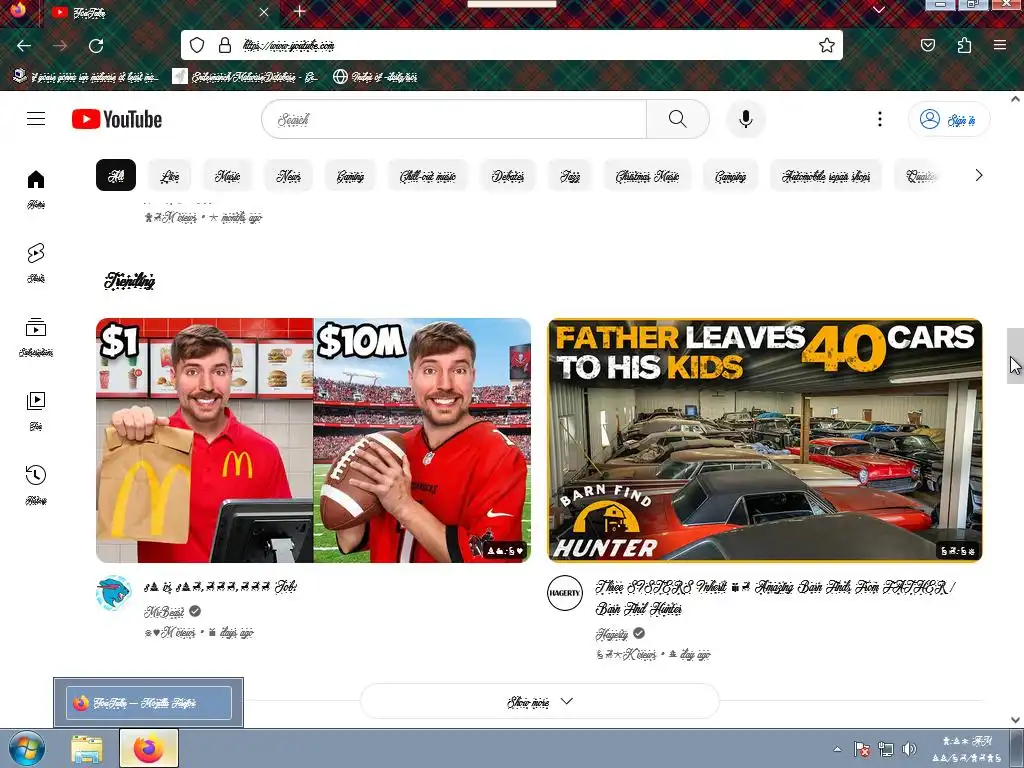
Task: List all tabs dropdown arrow
Action: click(x=879, y=10)
